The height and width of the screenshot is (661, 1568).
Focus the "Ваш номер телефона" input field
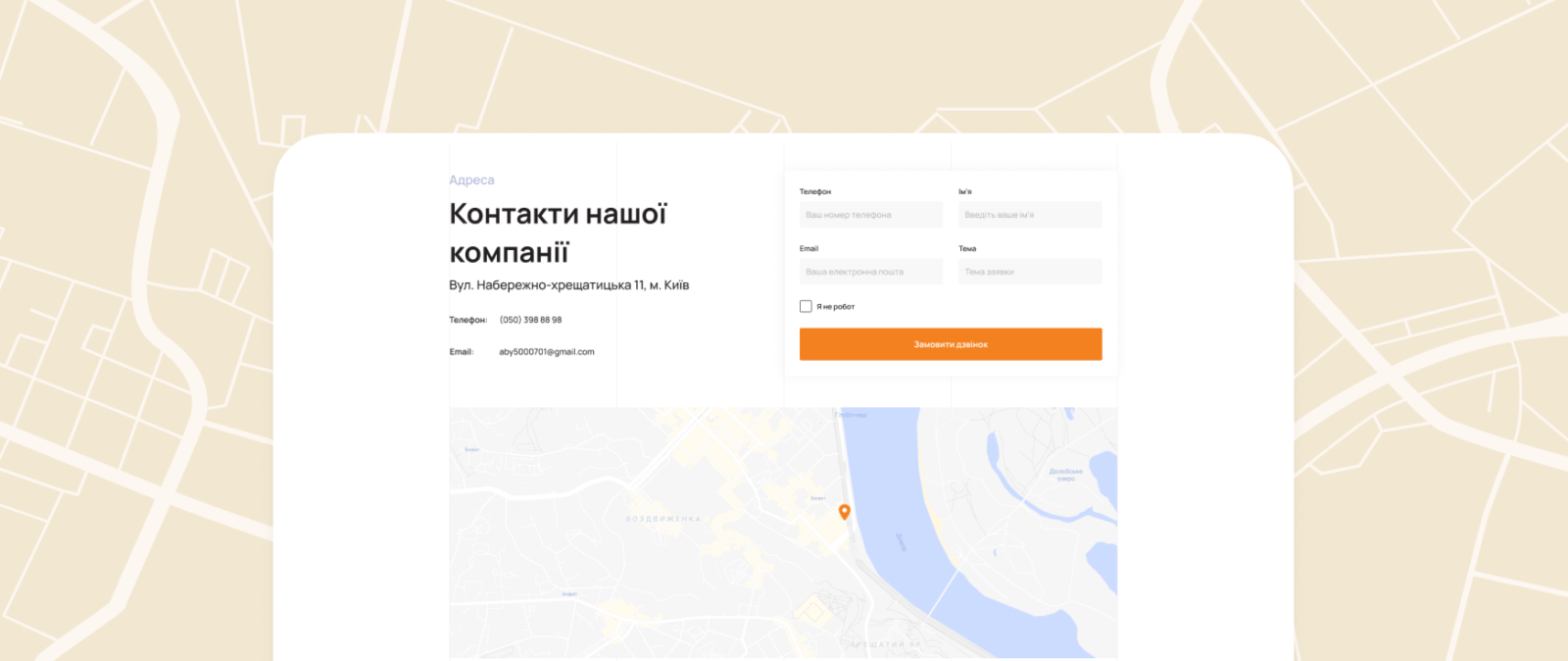pos(870,215)
